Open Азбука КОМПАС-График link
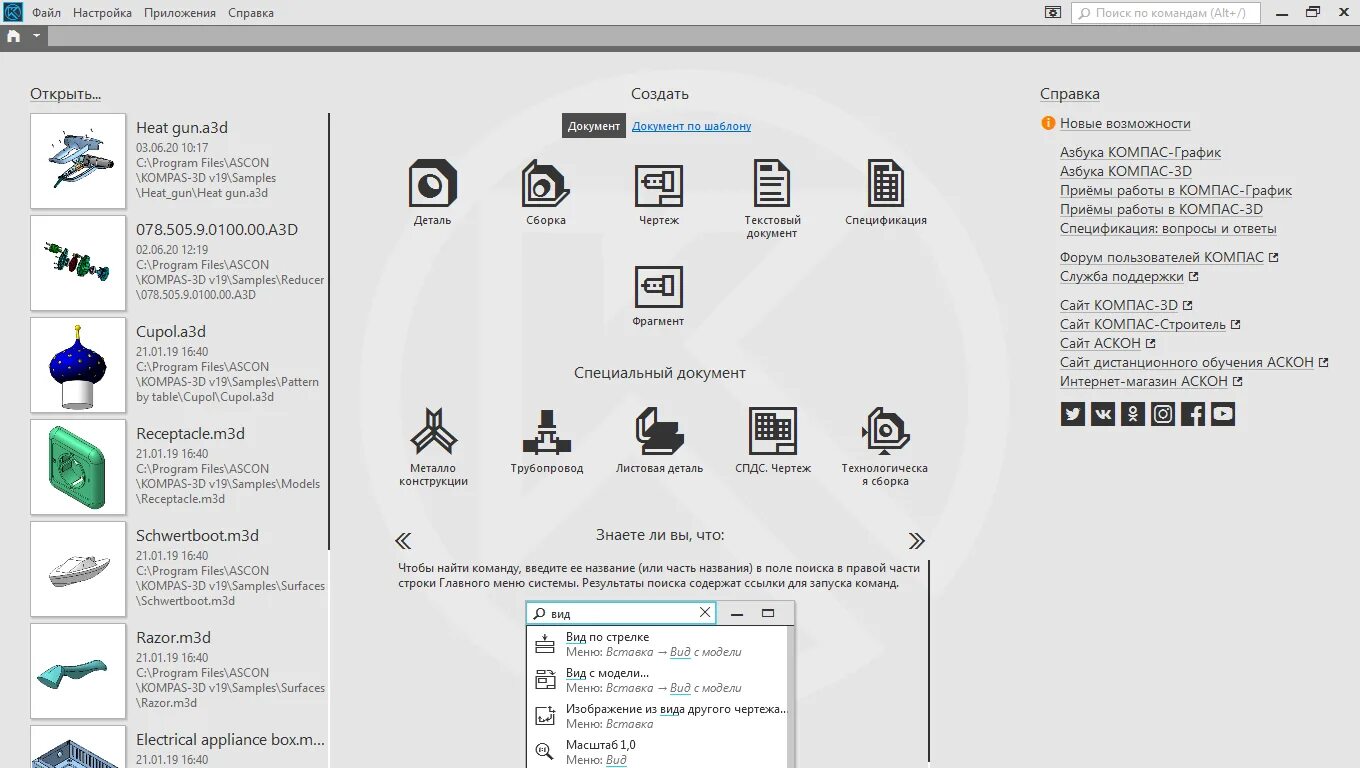1360x768 pixels. pyautogui.click(x=1140, y=152)
